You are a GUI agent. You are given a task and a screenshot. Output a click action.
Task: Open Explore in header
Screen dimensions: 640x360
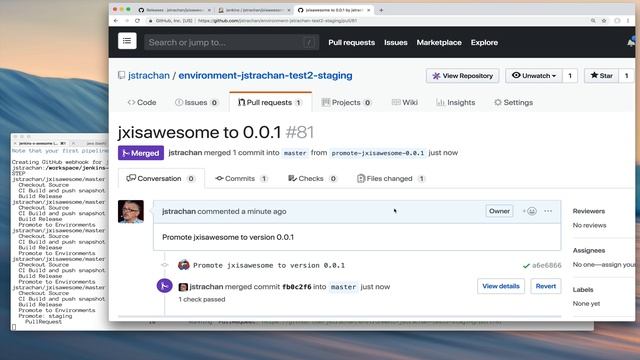tap(484, 42)
